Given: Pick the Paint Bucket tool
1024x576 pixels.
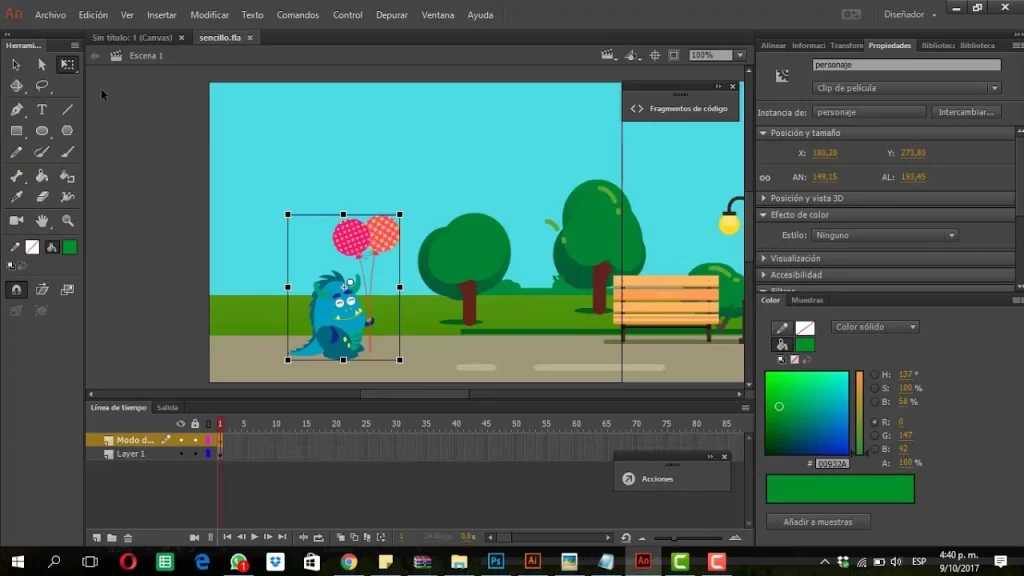Looking at the screenshot, I should pos(42,175).
